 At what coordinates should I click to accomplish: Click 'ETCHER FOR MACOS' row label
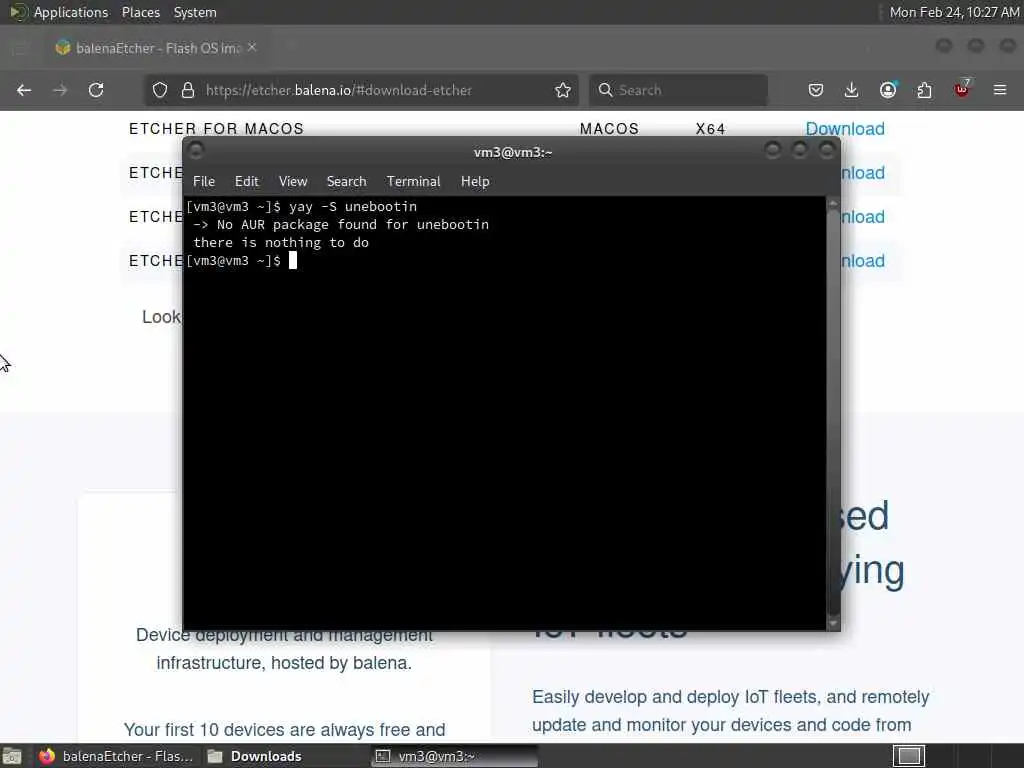click(216, 129)
